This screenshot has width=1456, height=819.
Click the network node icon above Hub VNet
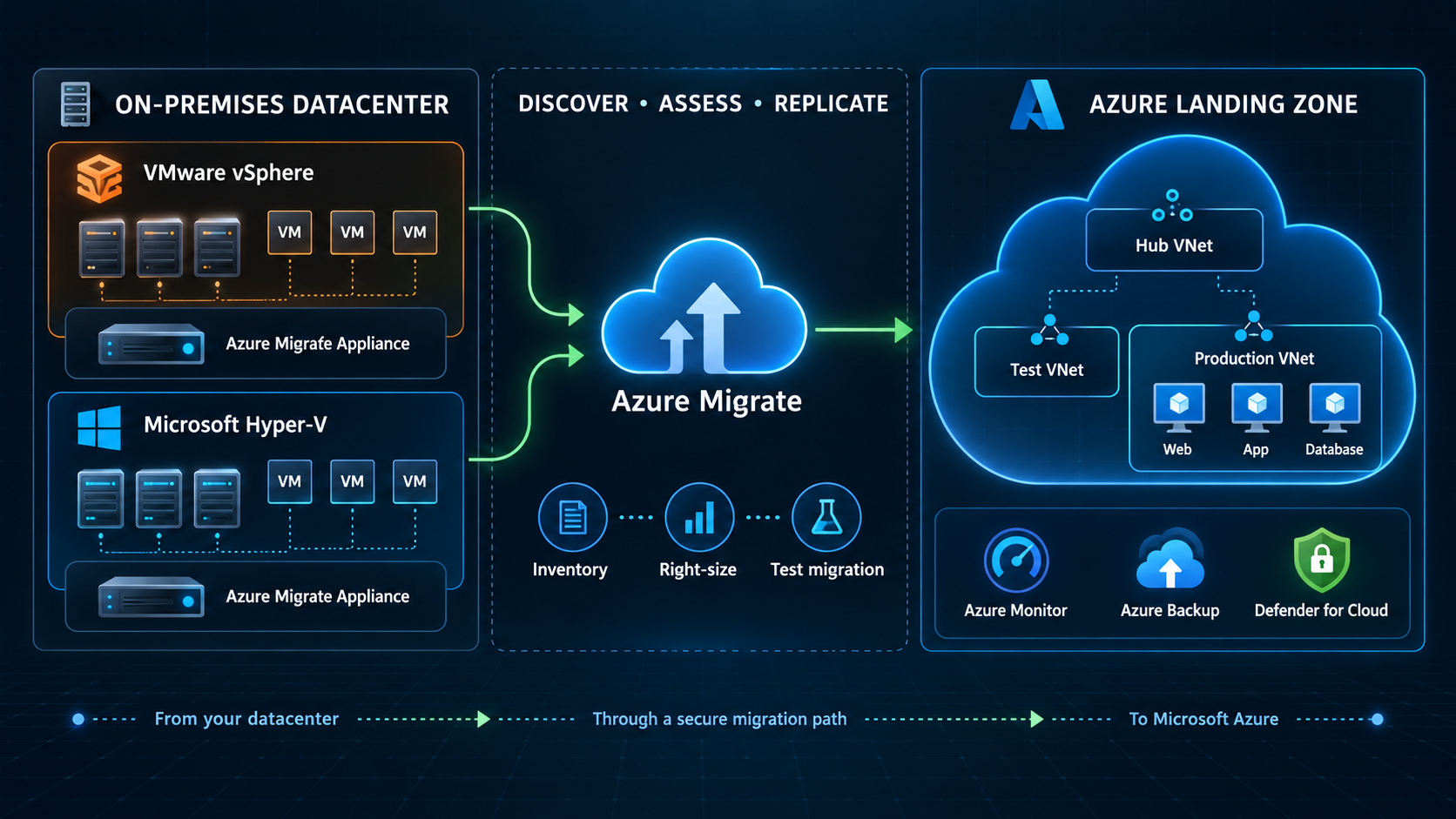(1172, 205)
